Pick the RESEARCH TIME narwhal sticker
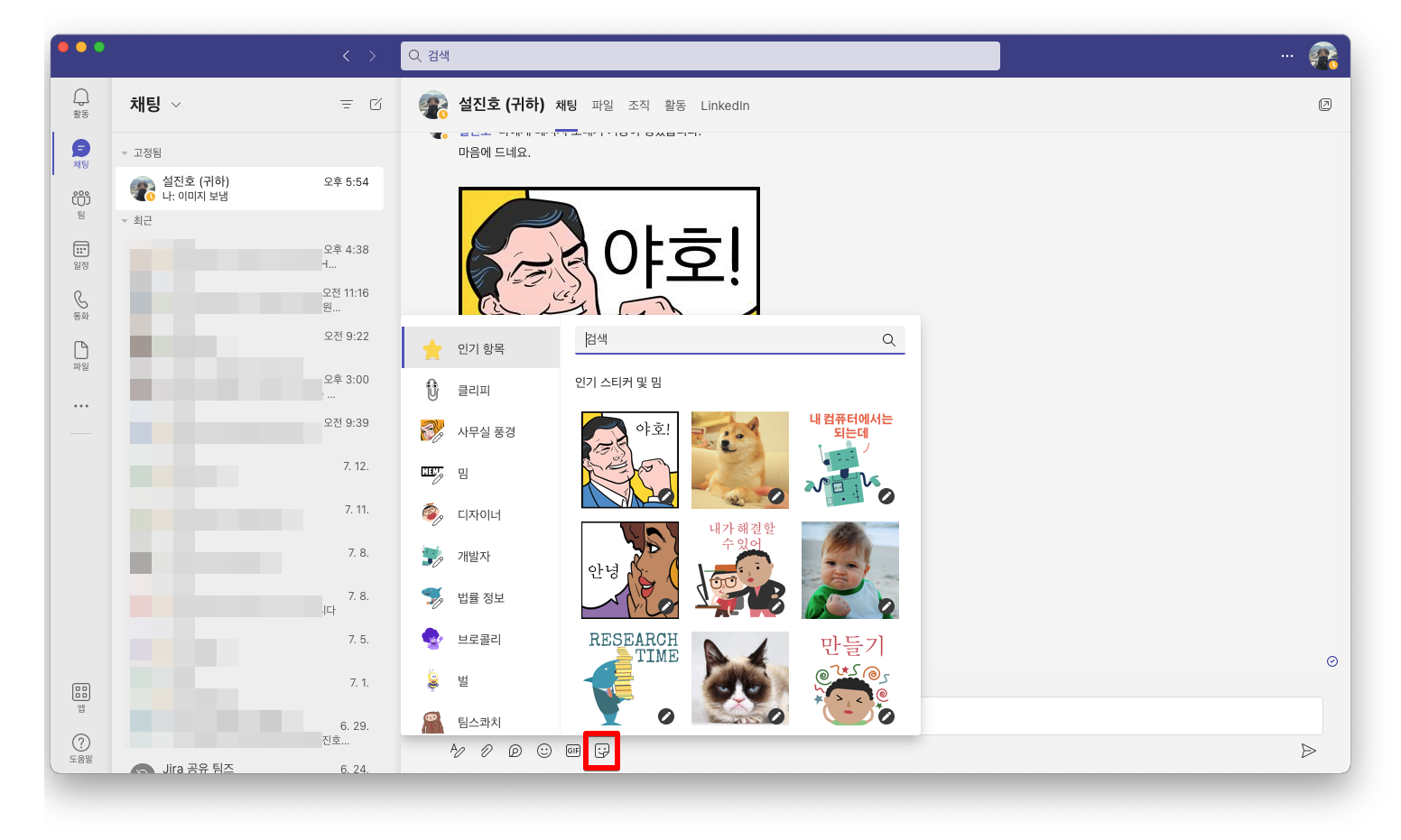 click(x=630, y=678)
